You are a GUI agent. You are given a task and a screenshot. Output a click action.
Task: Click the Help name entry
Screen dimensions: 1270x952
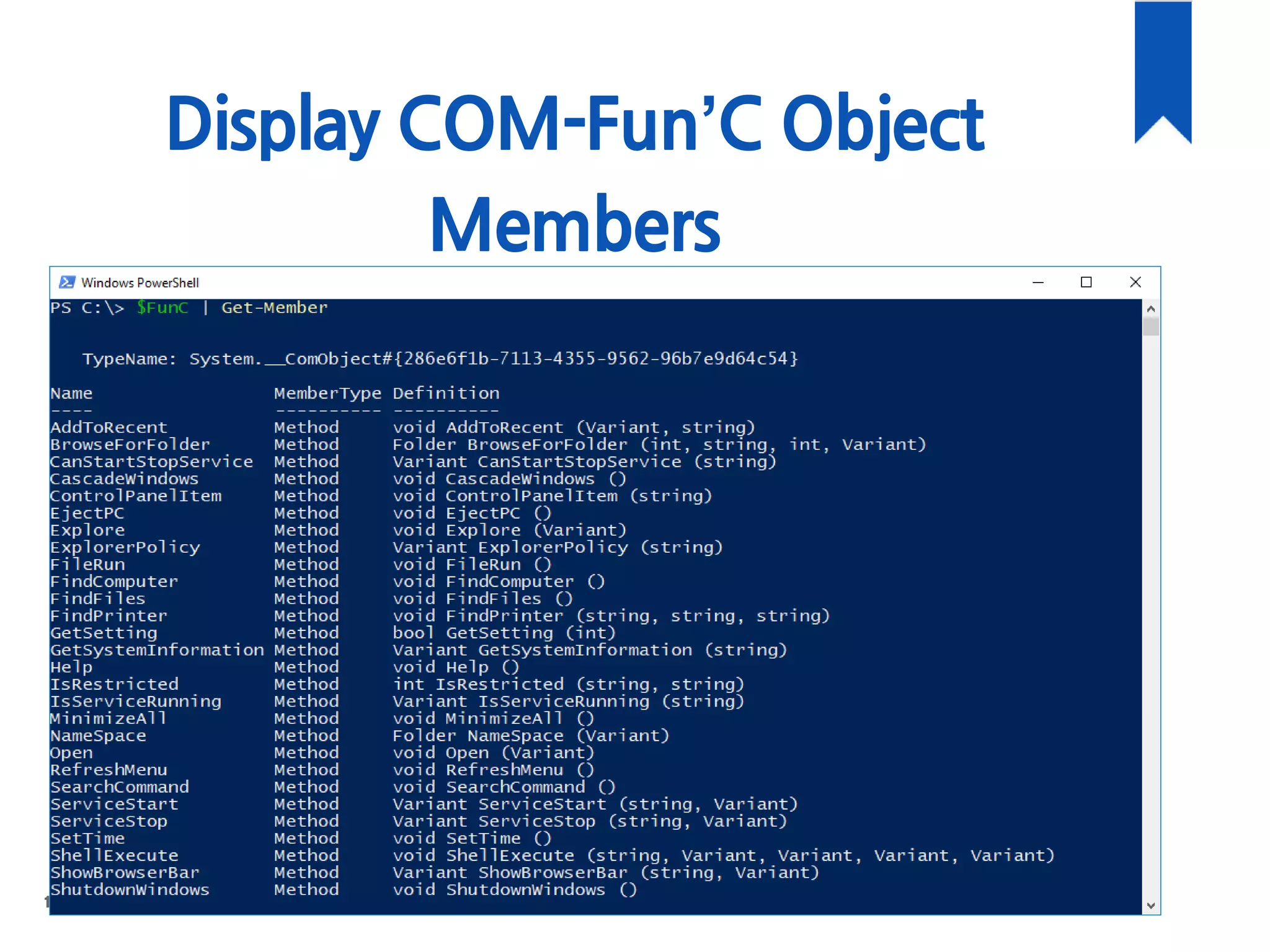click(x=71, y=668)
